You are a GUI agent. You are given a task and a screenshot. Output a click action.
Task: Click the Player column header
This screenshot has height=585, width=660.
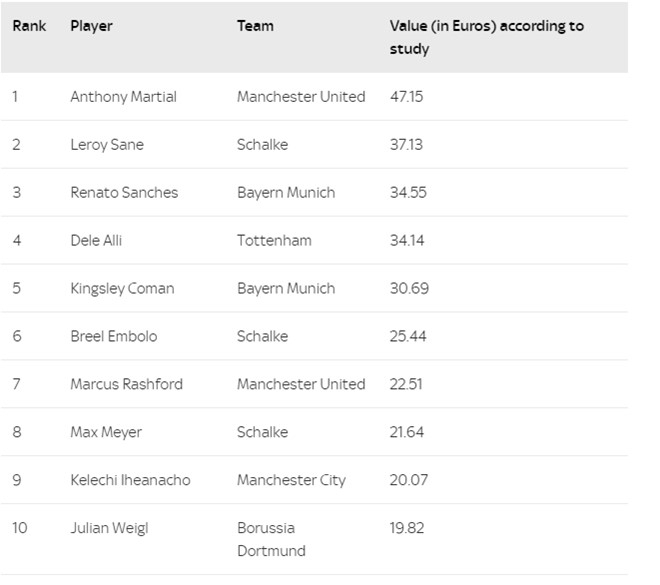[x=91, y=26]
